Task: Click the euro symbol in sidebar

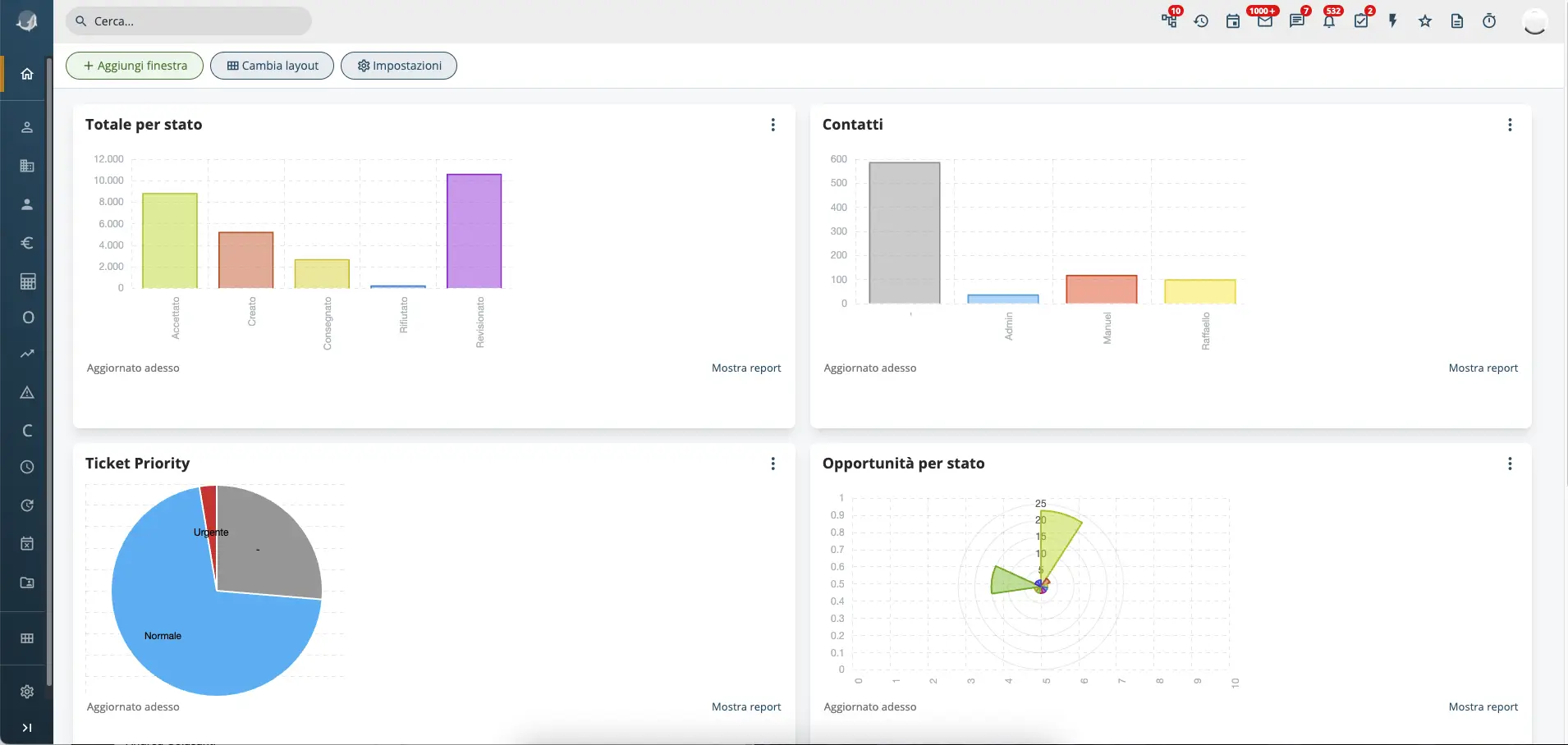Action: pyautogui.click(x=27, y=243)
